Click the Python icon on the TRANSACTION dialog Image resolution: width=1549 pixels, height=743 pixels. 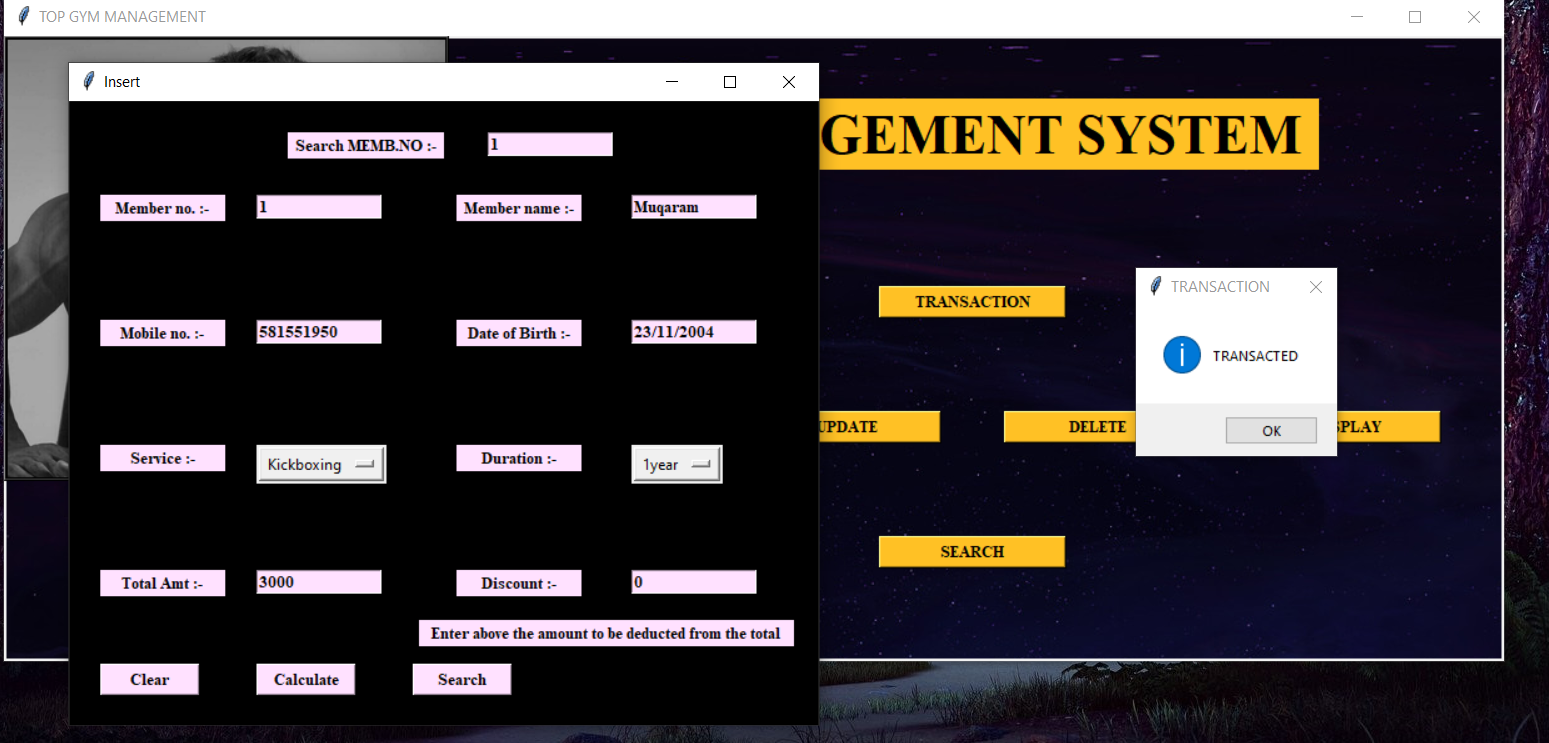1155,286
